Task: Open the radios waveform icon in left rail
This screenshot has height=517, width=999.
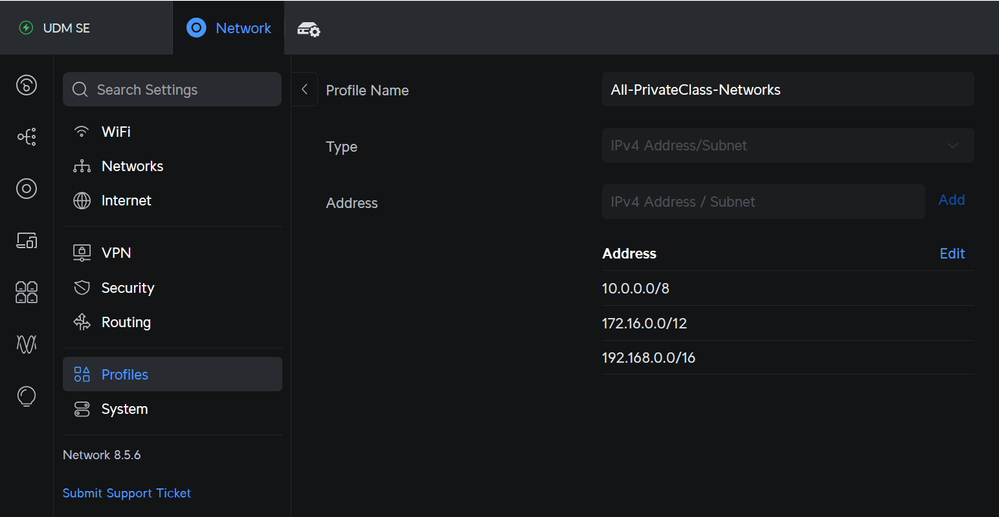Action: (27, 344)
